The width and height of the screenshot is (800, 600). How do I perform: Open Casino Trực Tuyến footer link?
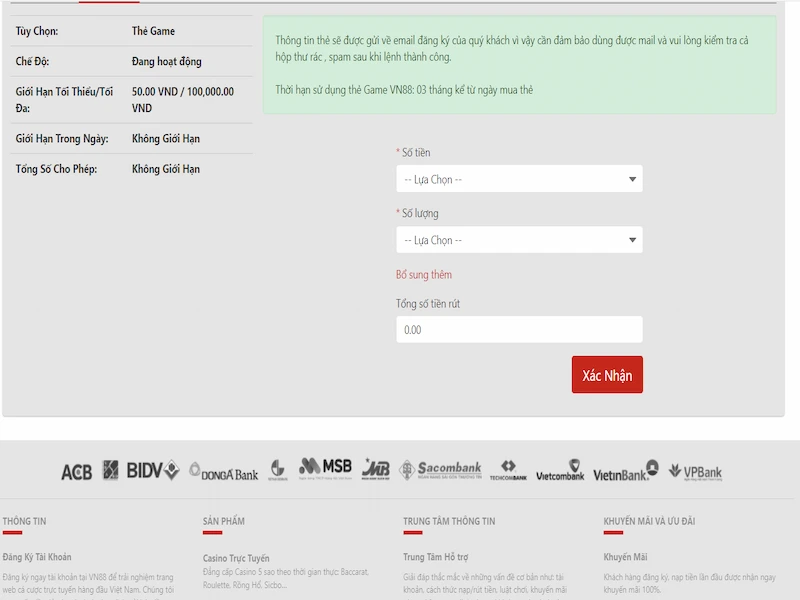236,558
